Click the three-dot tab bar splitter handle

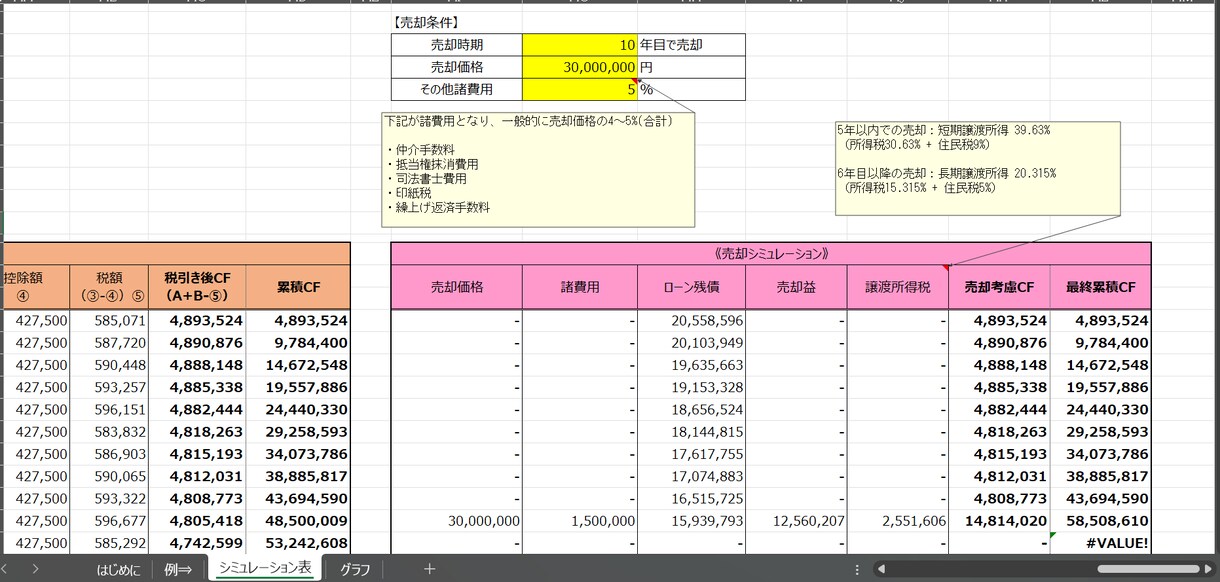(856, 569)
